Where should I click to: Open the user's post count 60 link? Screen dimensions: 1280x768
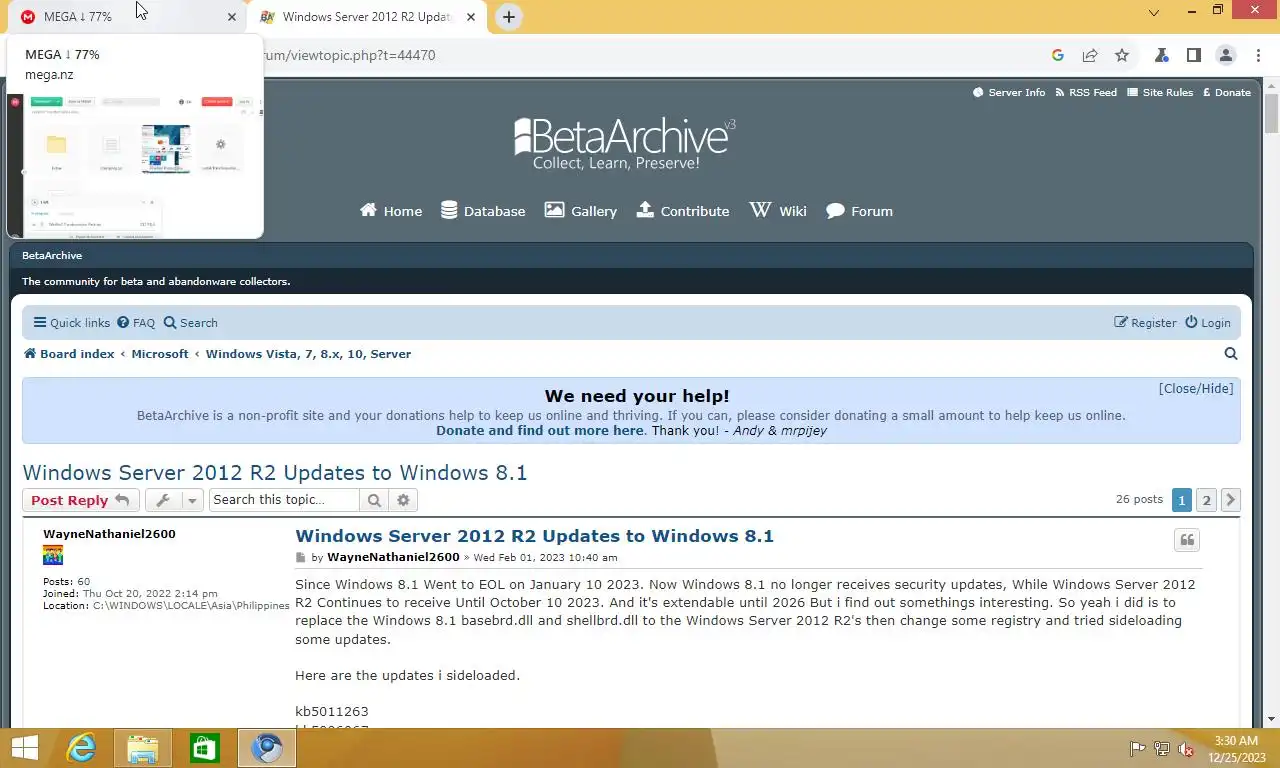pos(83,581)
